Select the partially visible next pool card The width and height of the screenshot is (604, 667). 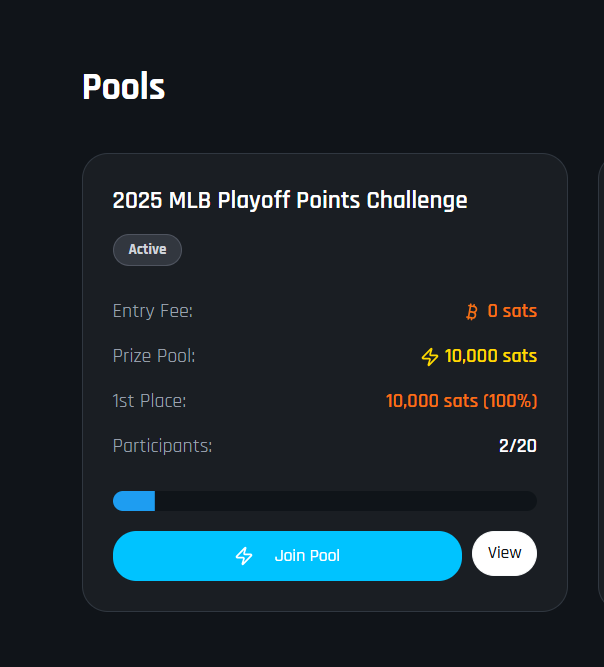point(601,383)
